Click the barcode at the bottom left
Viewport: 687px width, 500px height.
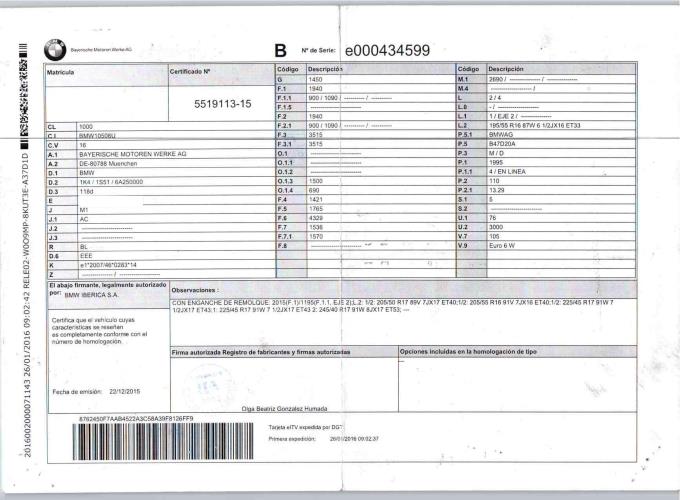(x=163, y=441)
